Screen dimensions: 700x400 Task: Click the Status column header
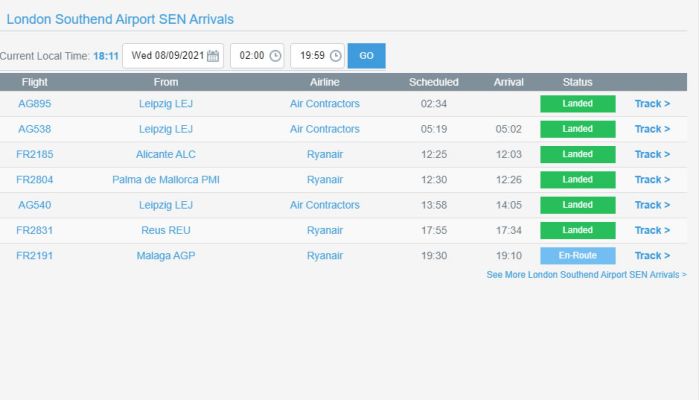577,81
